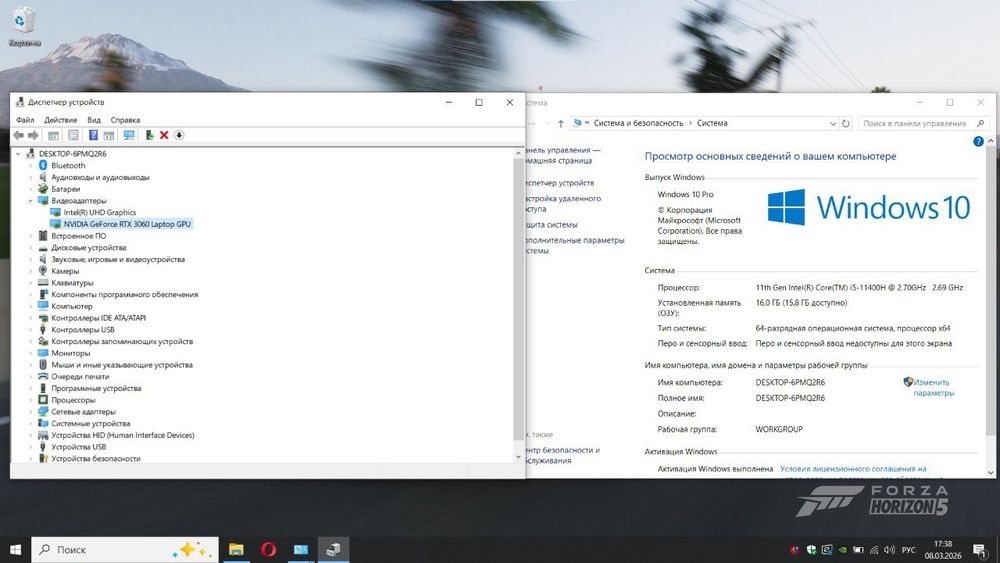Select the Bluetooth device category

68,165
